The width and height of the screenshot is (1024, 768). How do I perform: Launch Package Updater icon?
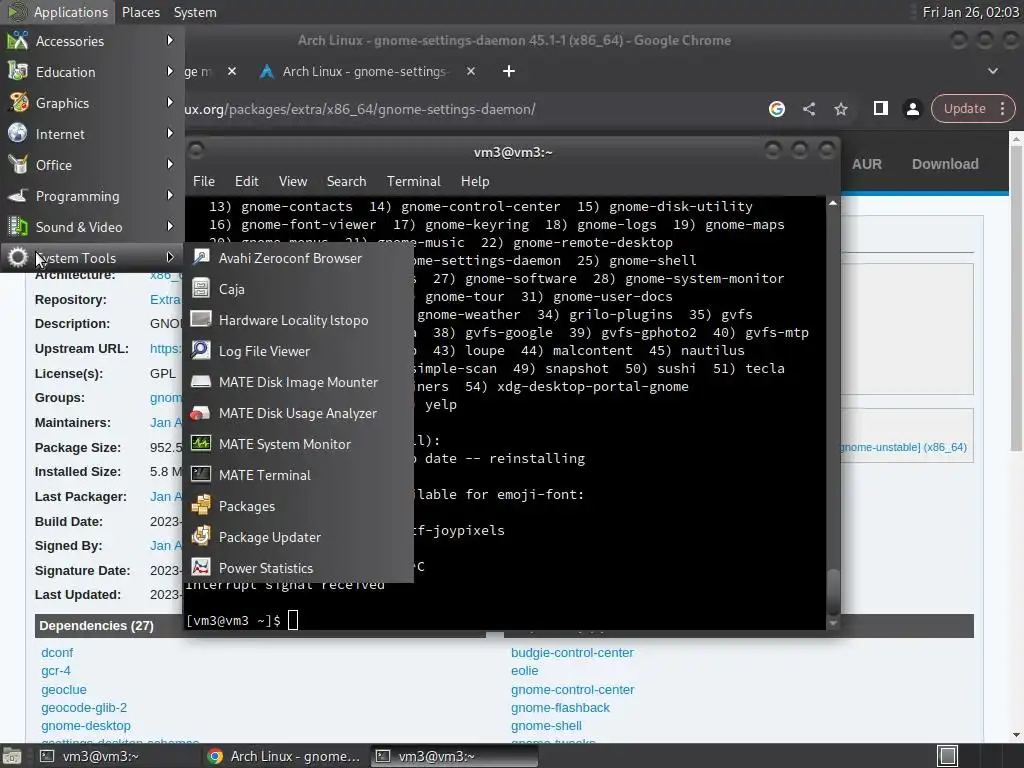(200, 537)
